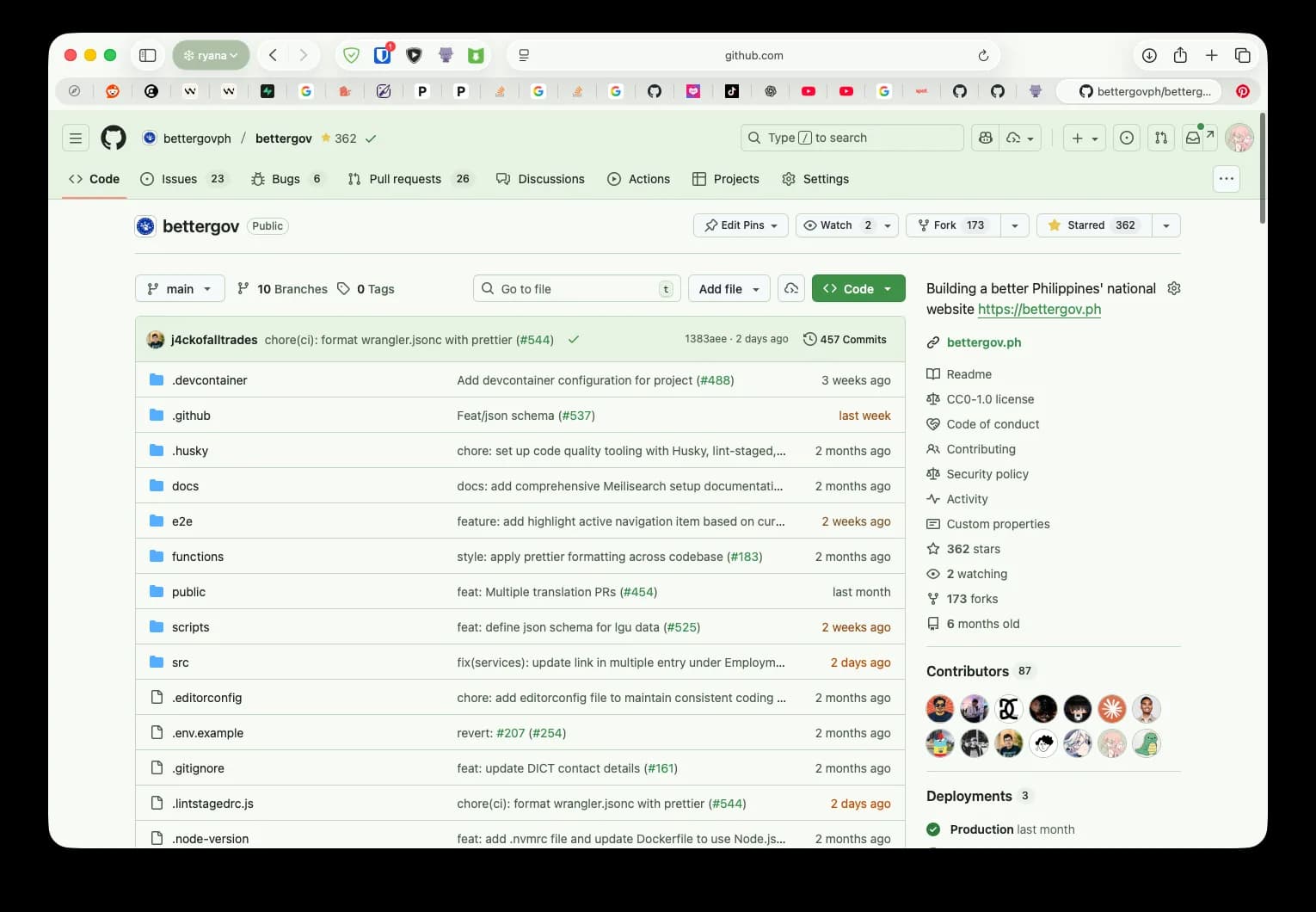Click the GitHub logo home icon
Screen dimensions: 1316x912
point(114,138)
